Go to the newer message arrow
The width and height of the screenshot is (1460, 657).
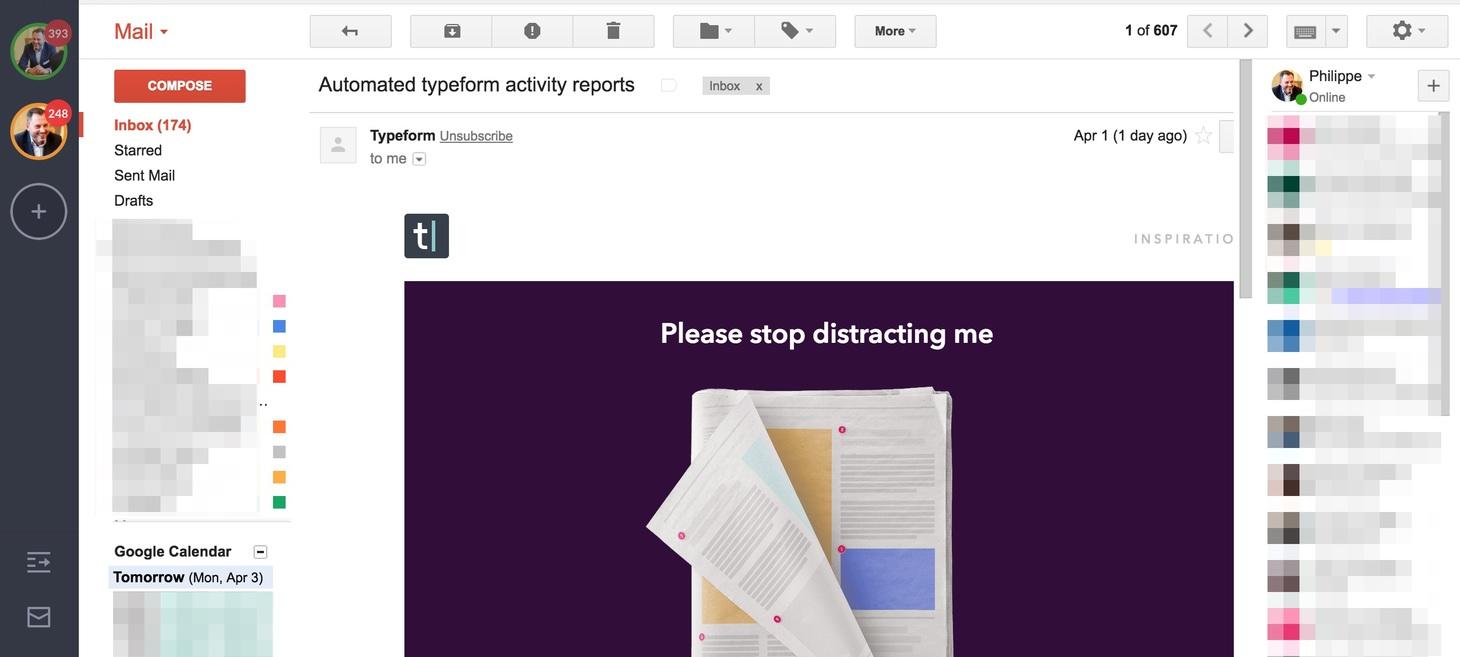pyautogui.click(x=1207, y=31)
